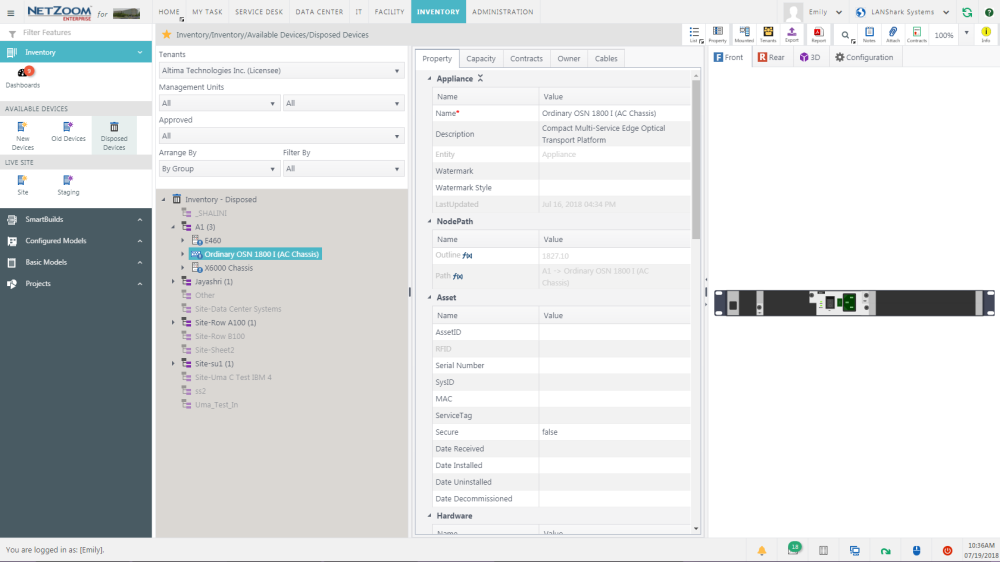Click the blue mouse icon in status bar
Viewport: 1000px width, 562px height.
click(x=916, y=551)
